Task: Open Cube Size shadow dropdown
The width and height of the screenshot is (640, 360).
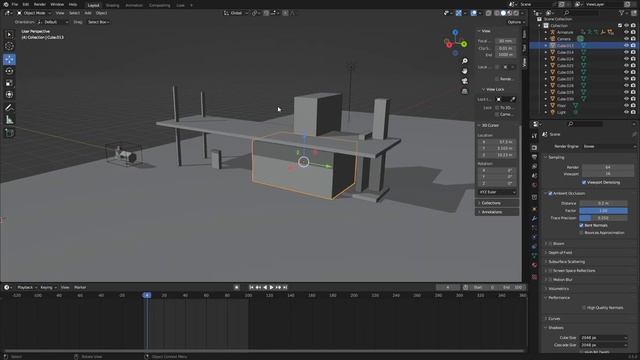Action: [x=604, y=338]
